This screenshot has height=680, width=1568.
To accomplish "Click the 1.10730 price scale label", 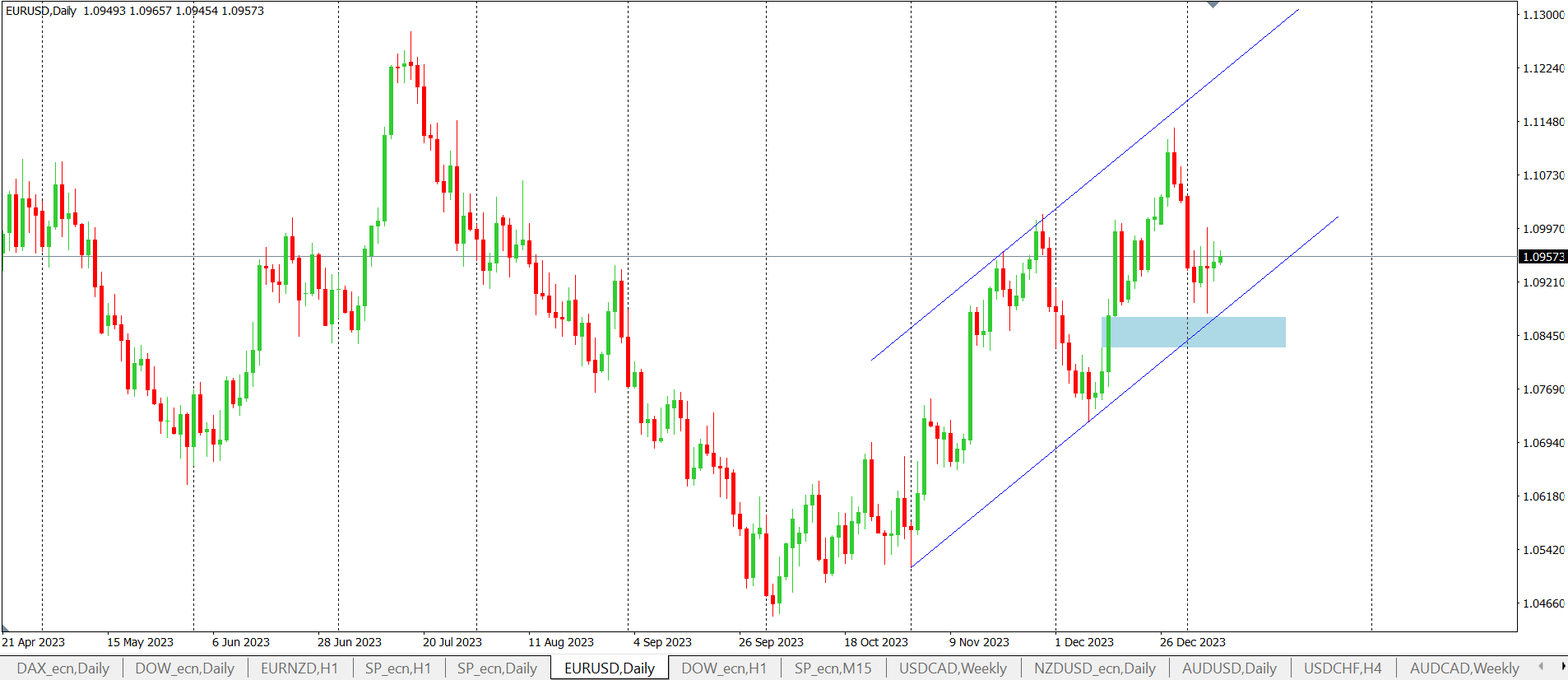I will pos(1543,175).
